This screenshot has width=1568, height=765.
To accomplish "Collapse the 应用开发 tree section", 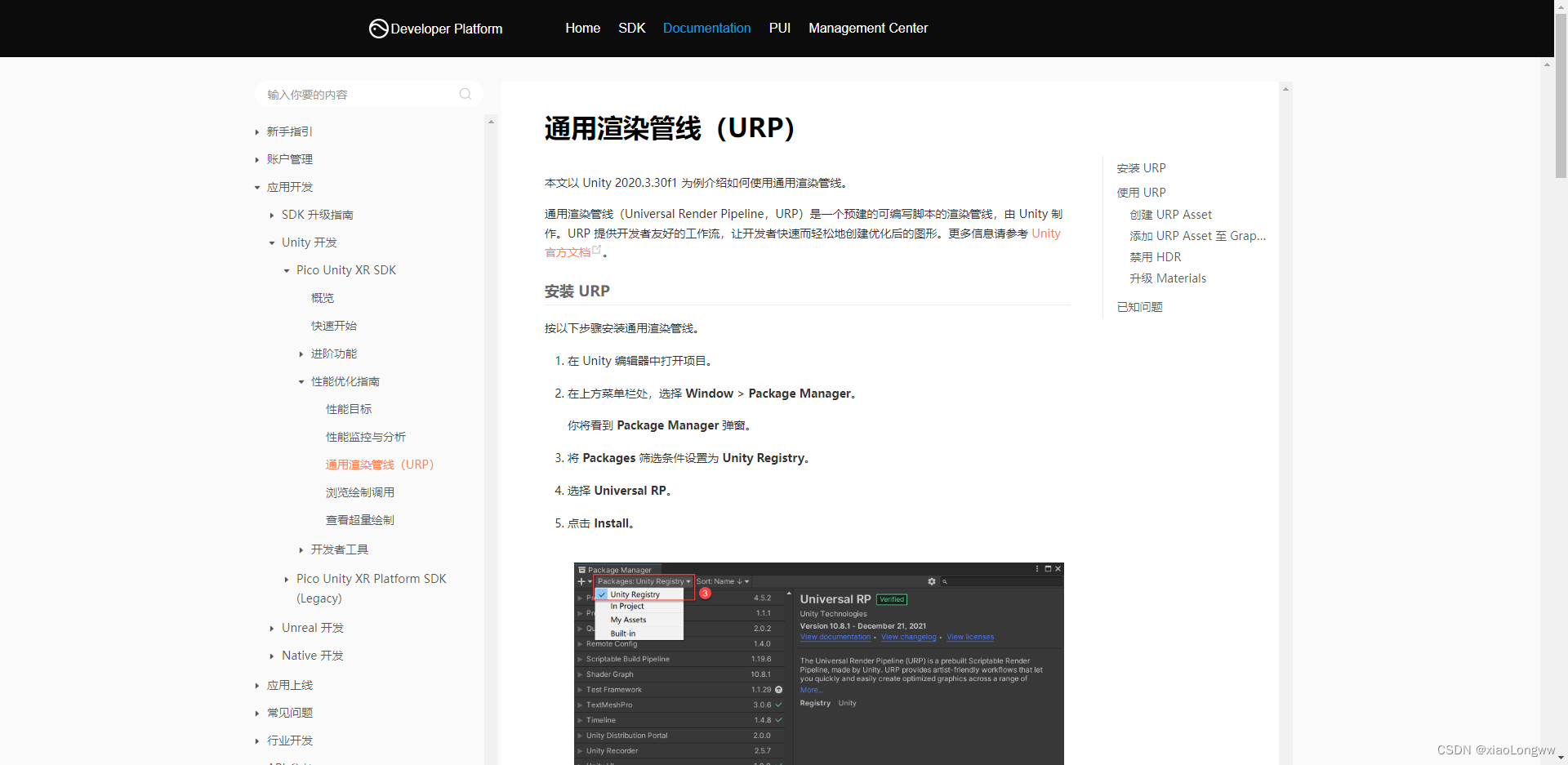I will [x=257, y=188].
